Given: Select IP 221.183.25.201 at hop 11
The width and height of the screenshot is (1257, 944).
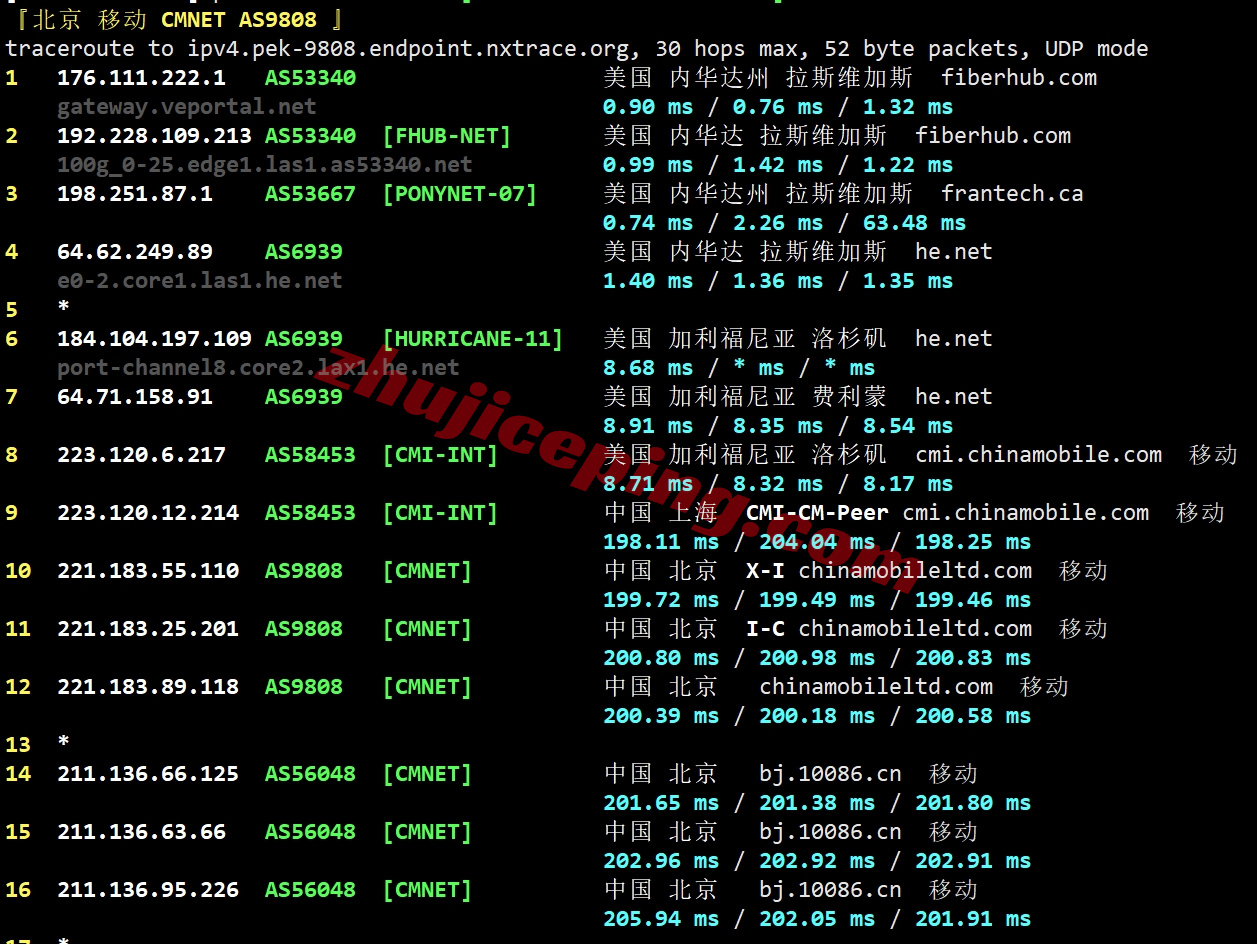Looking at the screenshot, I should [148, 628].
